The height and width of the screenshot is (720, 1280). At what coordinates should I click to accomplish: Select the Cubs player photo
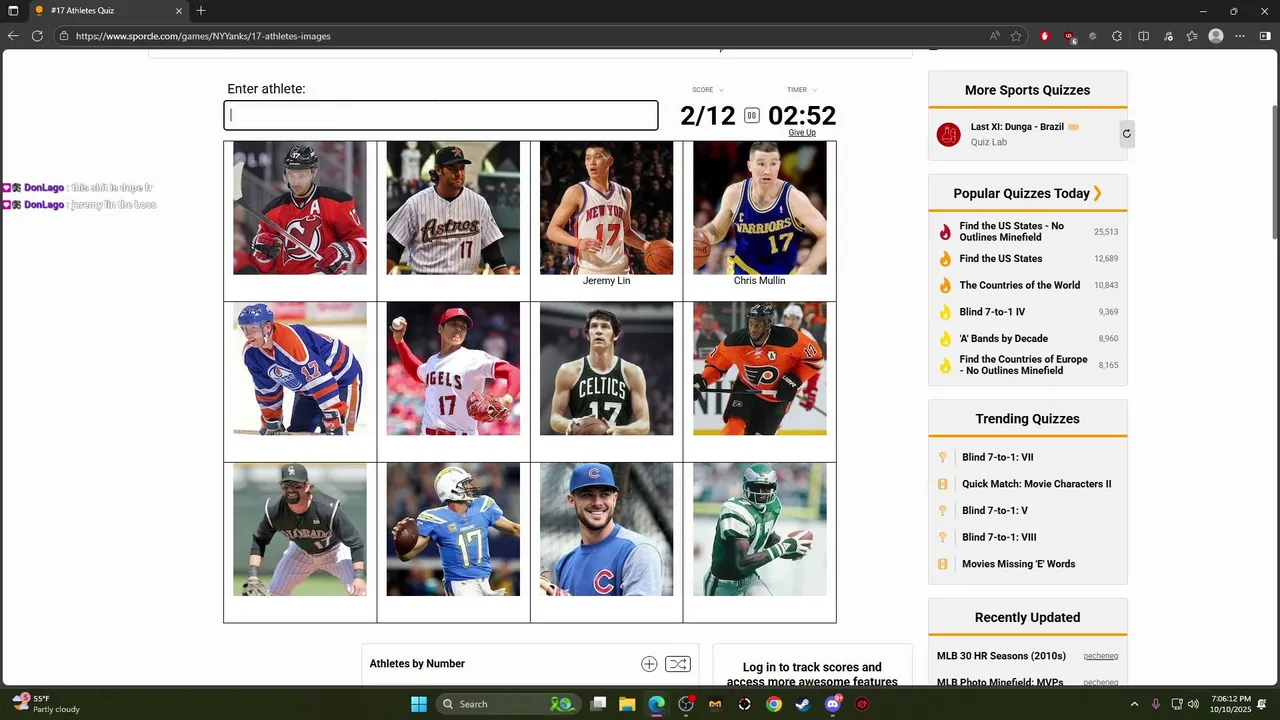coord(606,529)
